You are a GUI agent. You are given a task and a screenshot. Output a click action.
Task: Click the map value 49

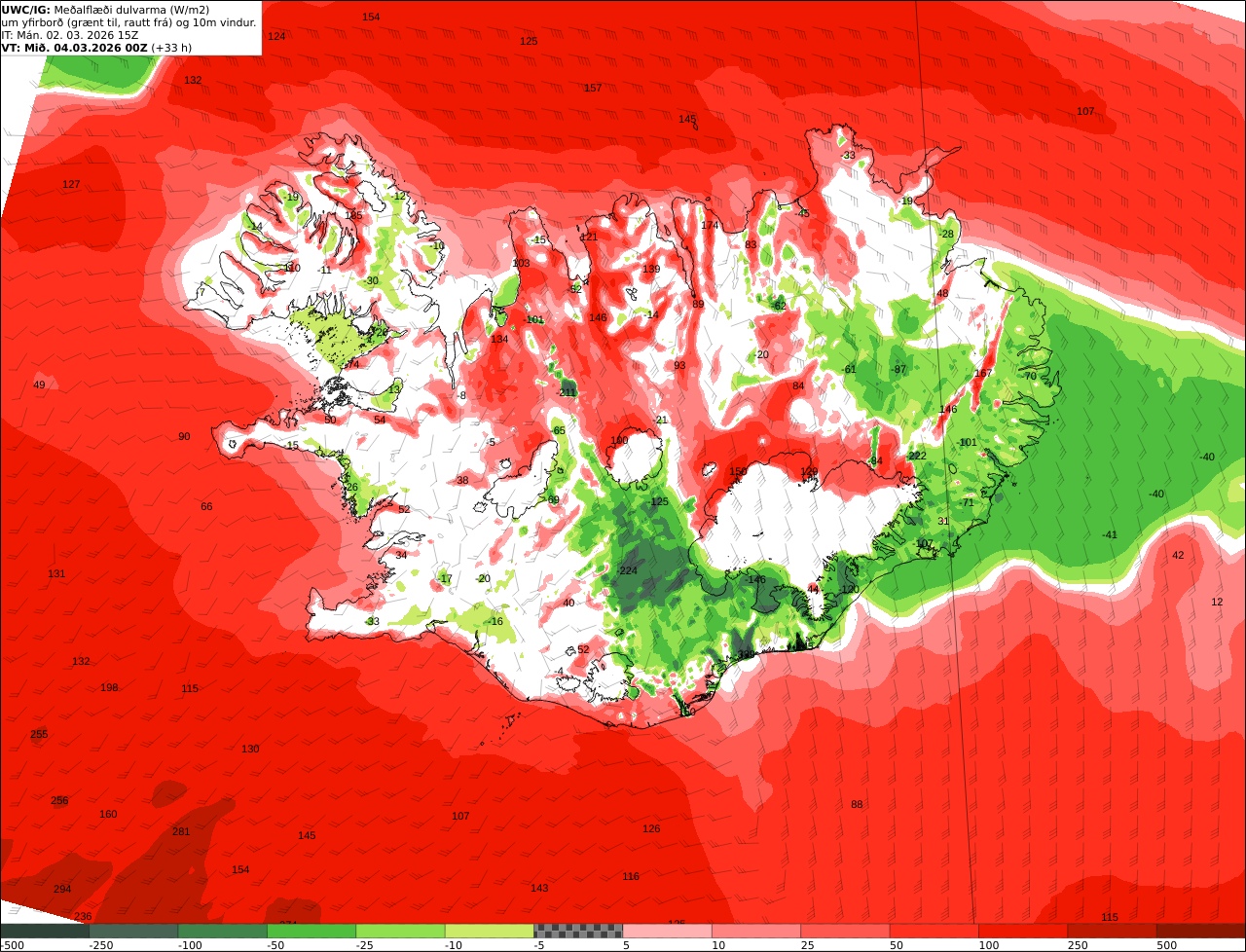pos(39,385)
